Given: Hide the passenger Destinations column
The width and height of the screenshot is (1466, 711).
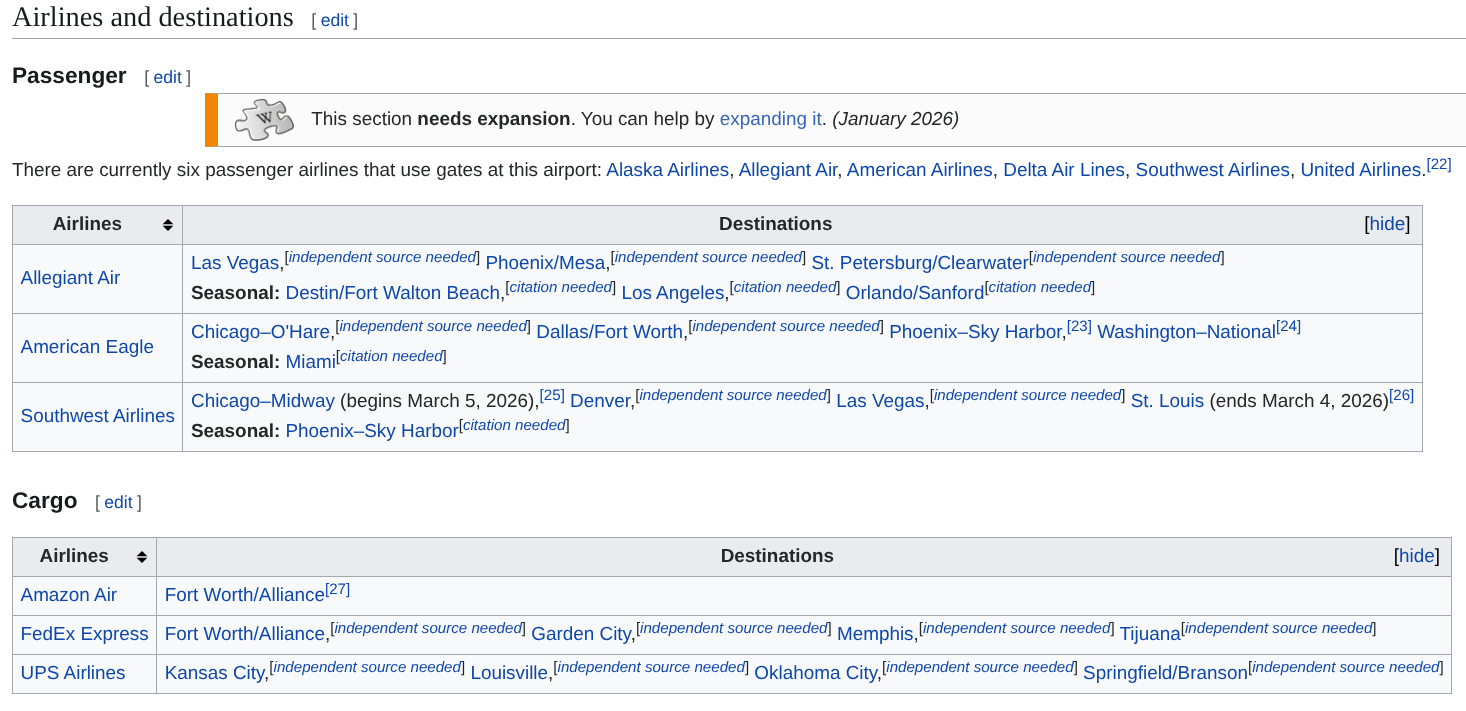Looking at the screenshot, I should [1386, 224].
